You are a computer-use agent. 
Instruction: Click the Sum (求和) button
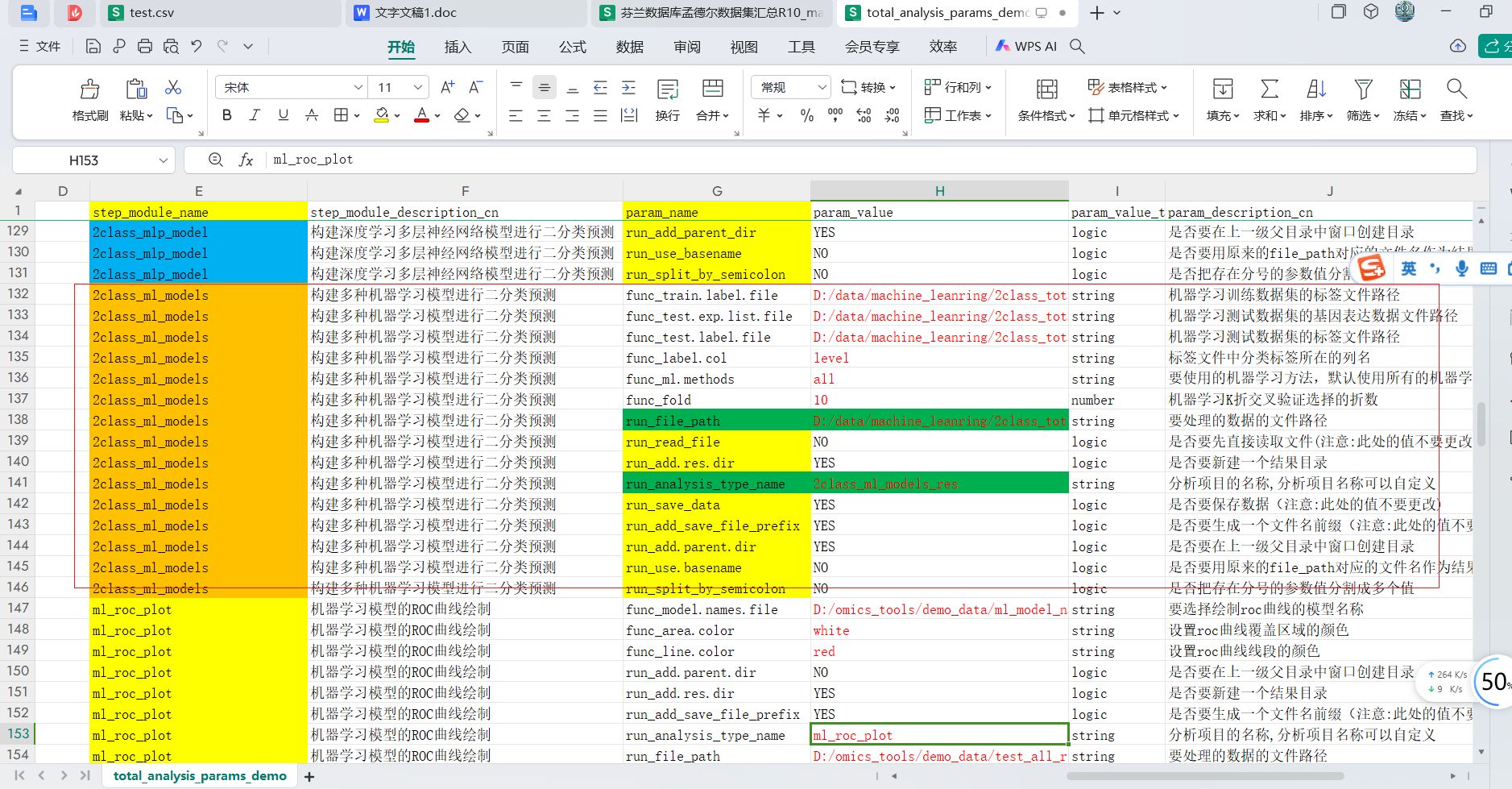tap(1270, 100)
